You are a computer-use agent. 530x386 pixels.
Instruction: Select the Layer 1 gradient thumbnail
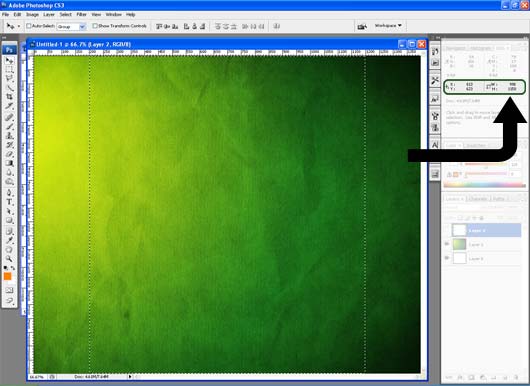point(459,244)
